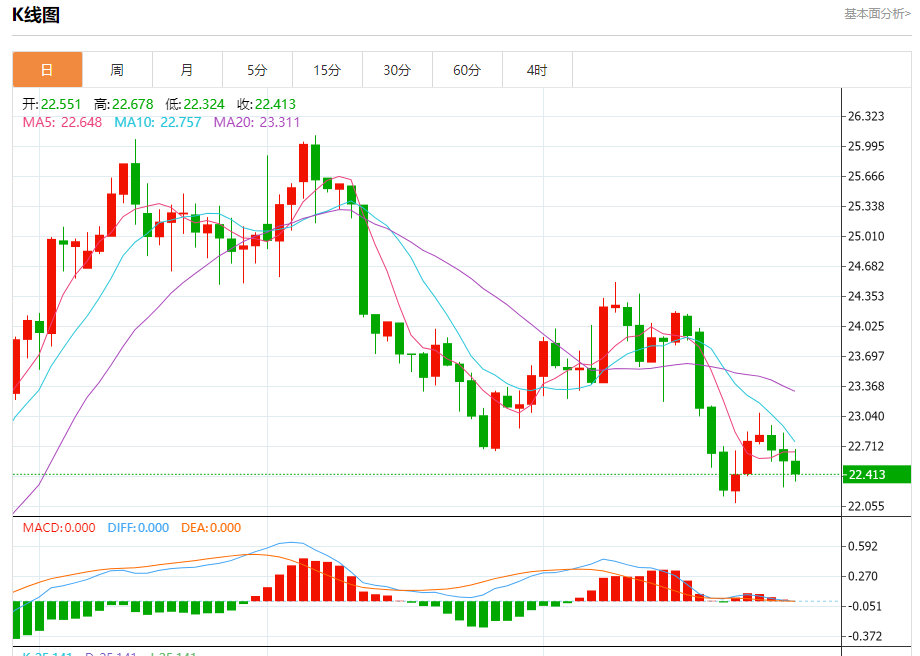Click the K线图 heading

(x=36, y=15)
